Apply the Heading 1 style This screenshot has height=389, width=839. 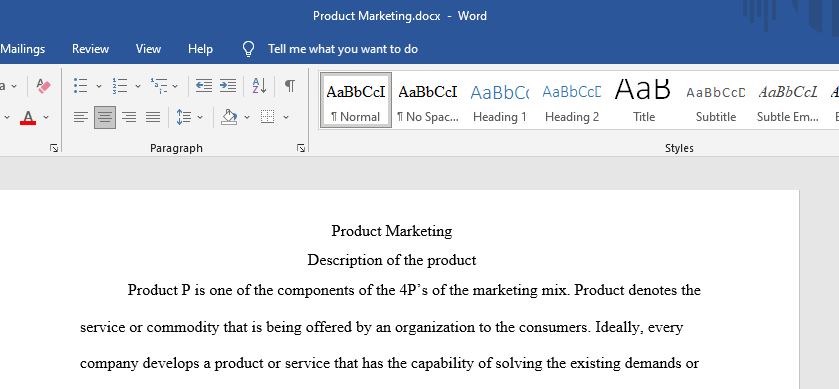500,101
